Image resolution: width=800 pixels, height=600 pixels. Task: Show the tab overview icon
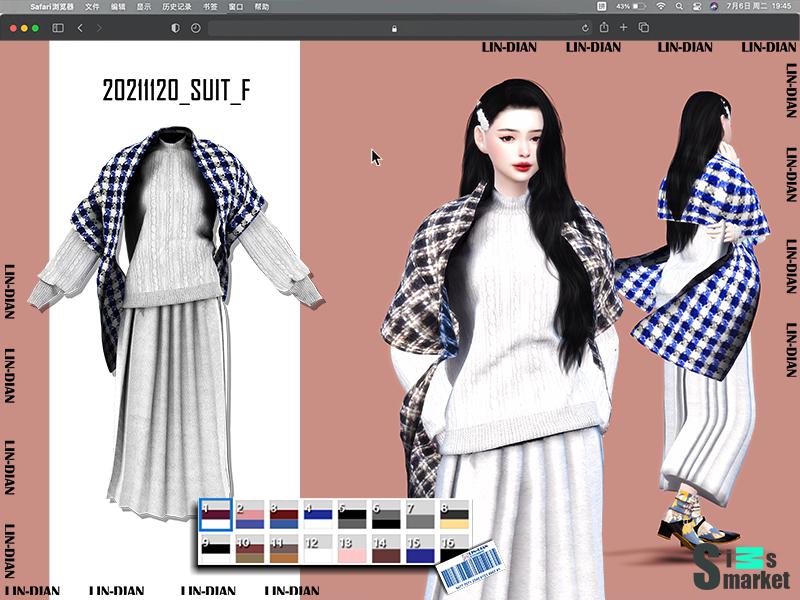coord(644,28)
